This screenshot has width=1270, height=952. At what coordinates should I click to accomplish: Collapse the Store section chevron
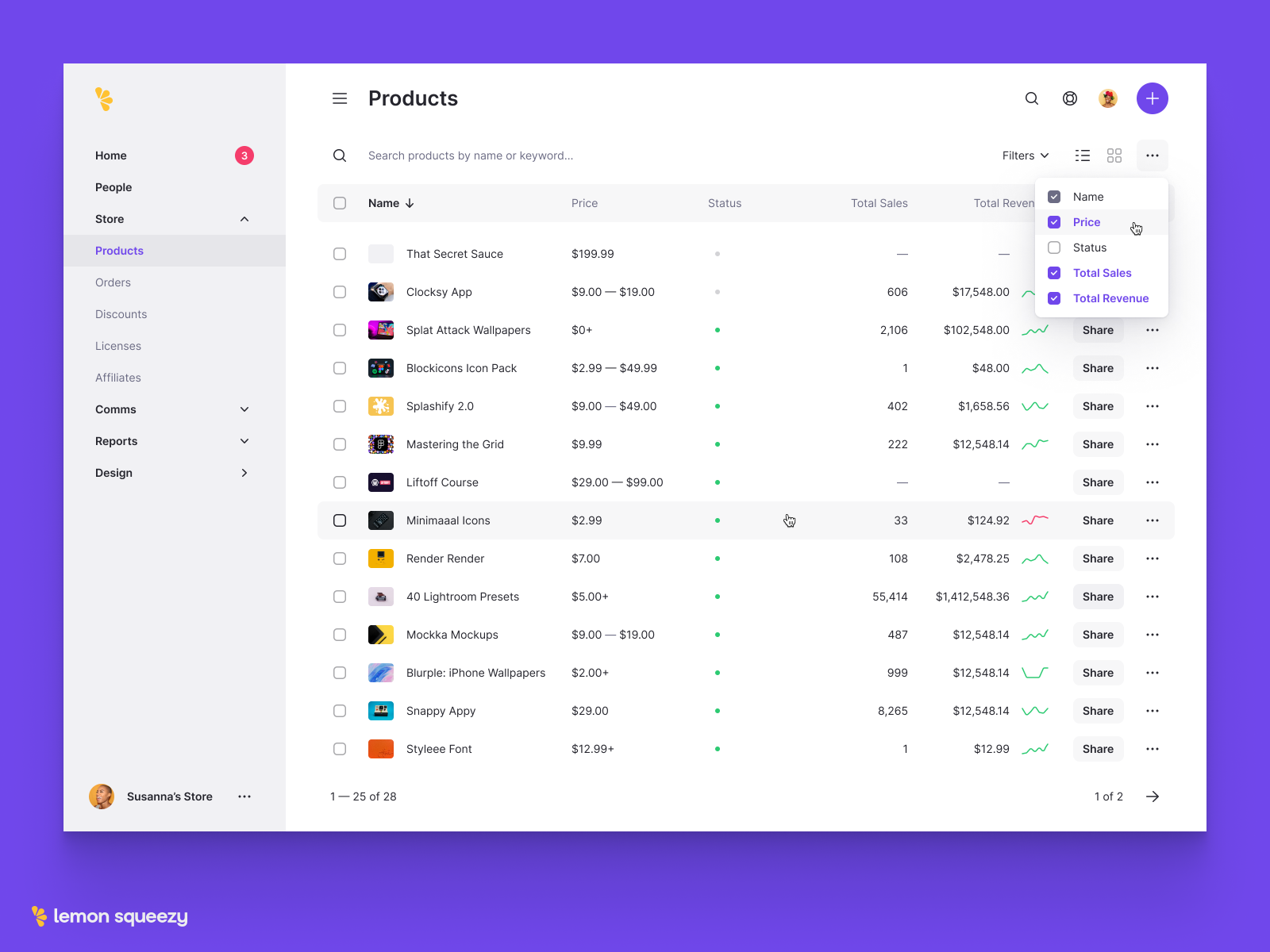tap(244, 219)
